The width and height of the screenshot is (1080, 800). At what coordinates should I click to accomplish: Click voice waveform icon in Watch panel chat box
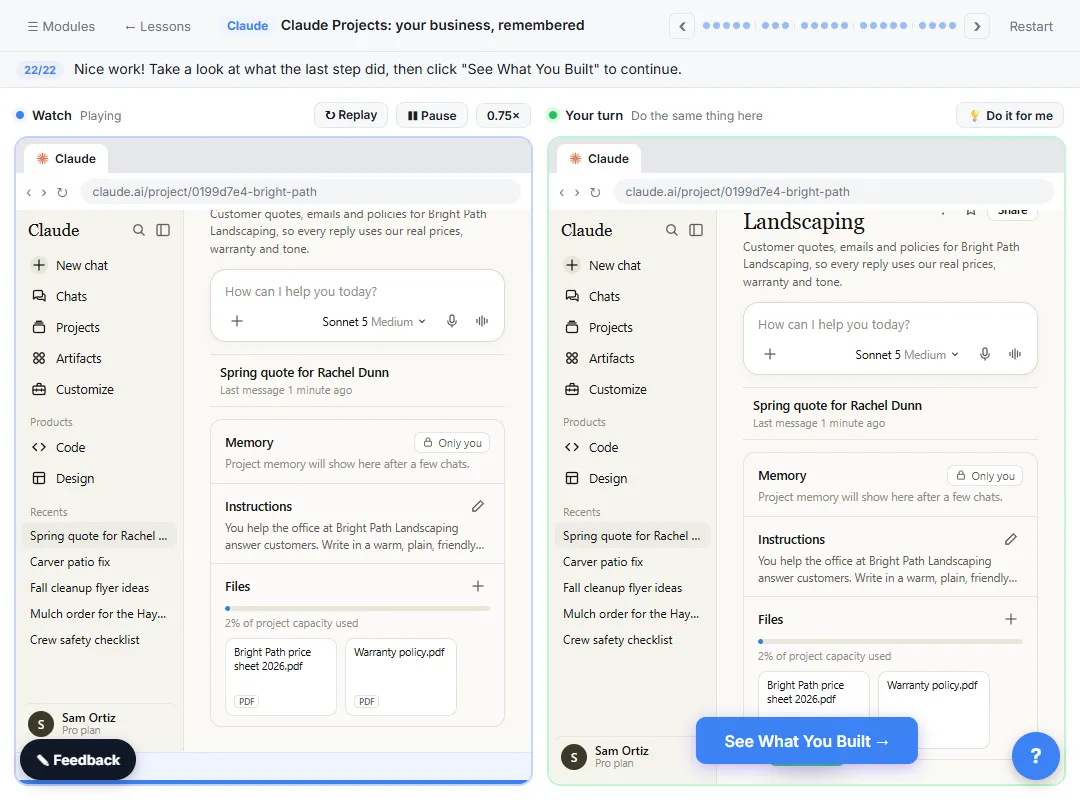pyautogui.click(x=481, y=321)
